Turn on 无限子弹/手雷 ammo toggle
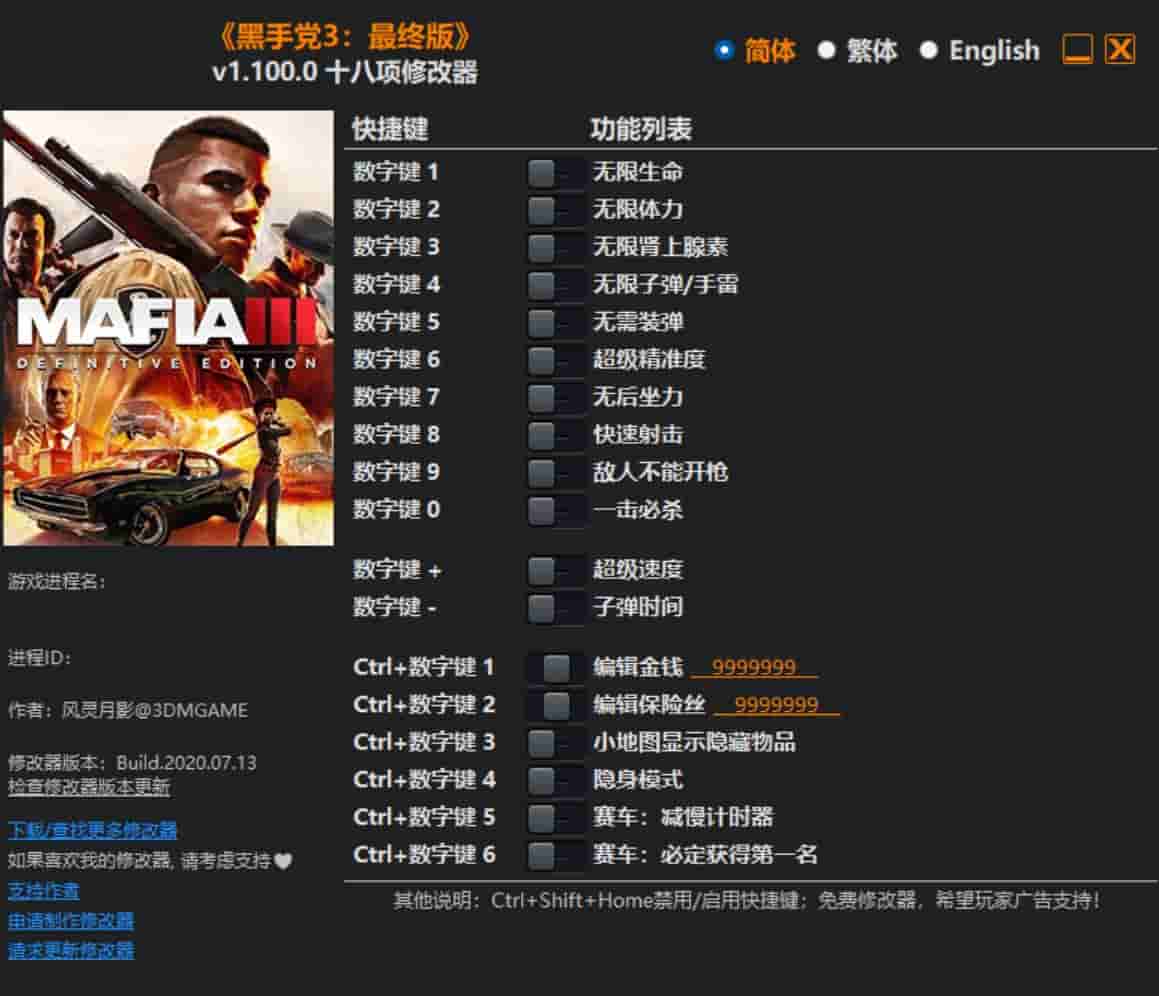Image resolution: width=1159 pixels, height=996 pixels. point(554,286)
